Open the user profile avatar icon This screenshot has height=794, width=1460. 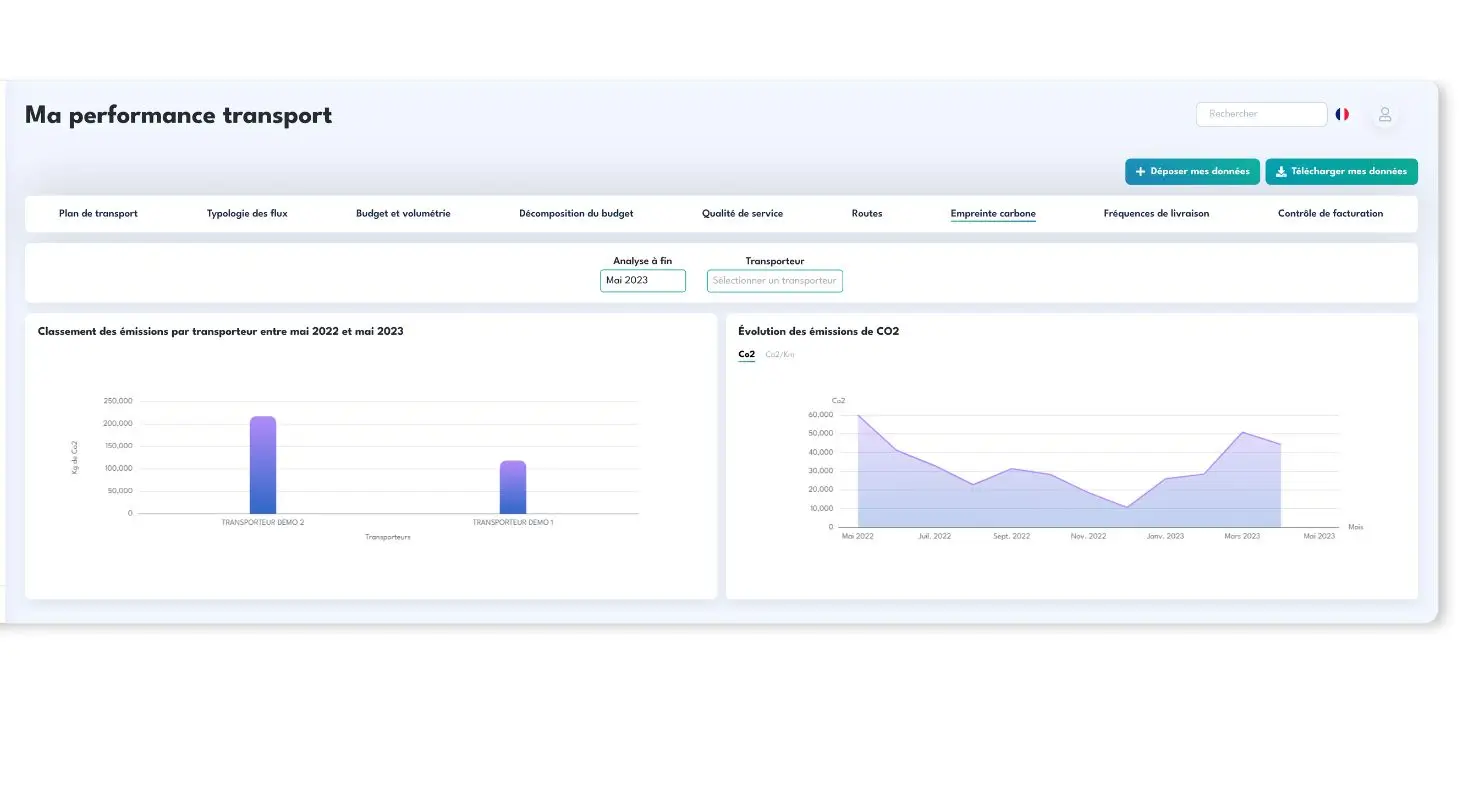(1384, 115)
